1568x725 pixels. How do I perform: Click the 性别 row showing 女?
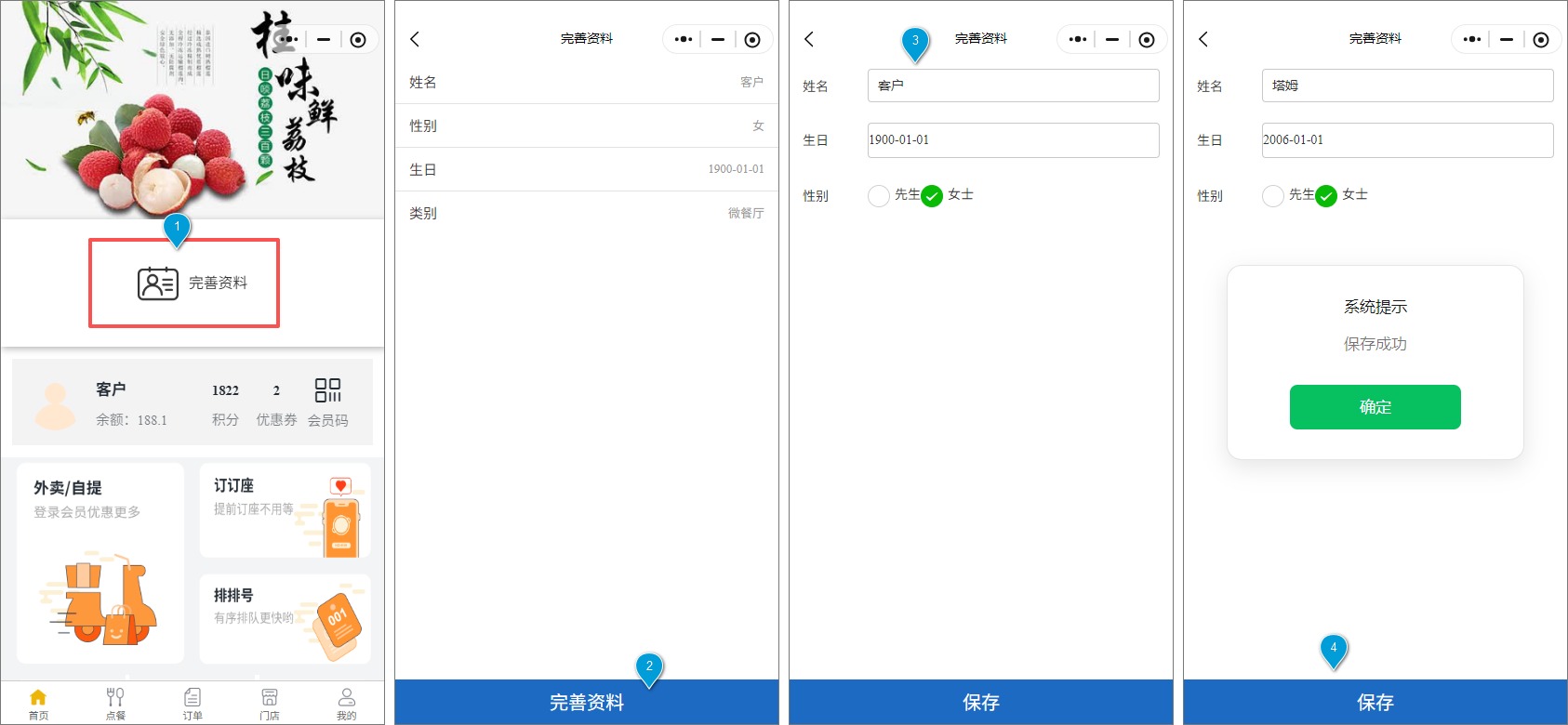point(587,125)
